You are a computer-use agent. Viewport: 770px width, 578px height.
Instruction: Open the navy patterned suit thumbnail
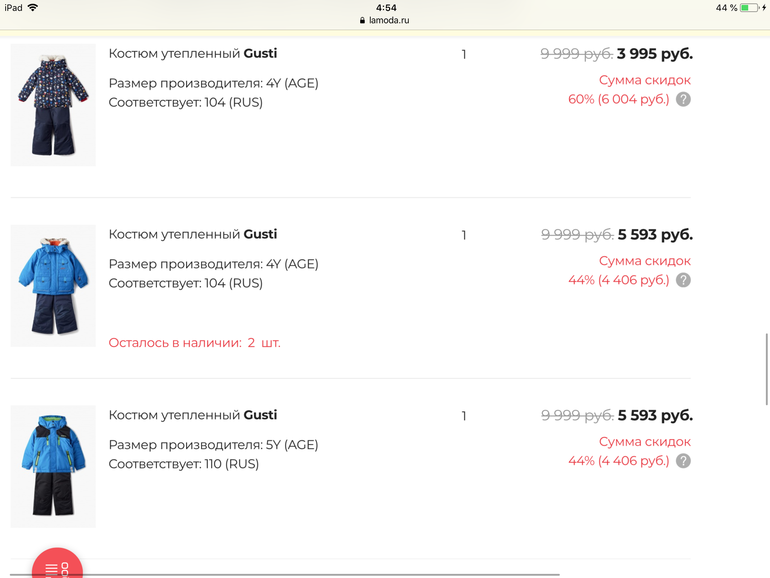(x=53, y=105)
